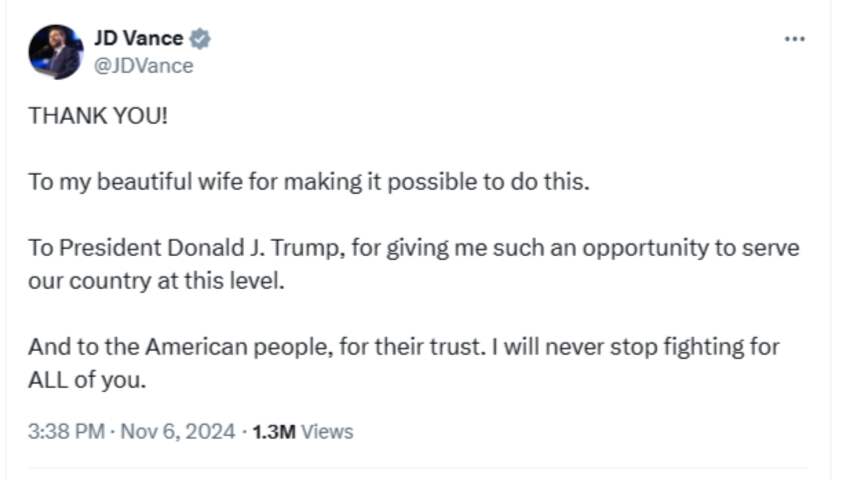Click the "our country at this level." line
Image resolution: width=854 pixels, height=480 pixels.
(157, 281)
